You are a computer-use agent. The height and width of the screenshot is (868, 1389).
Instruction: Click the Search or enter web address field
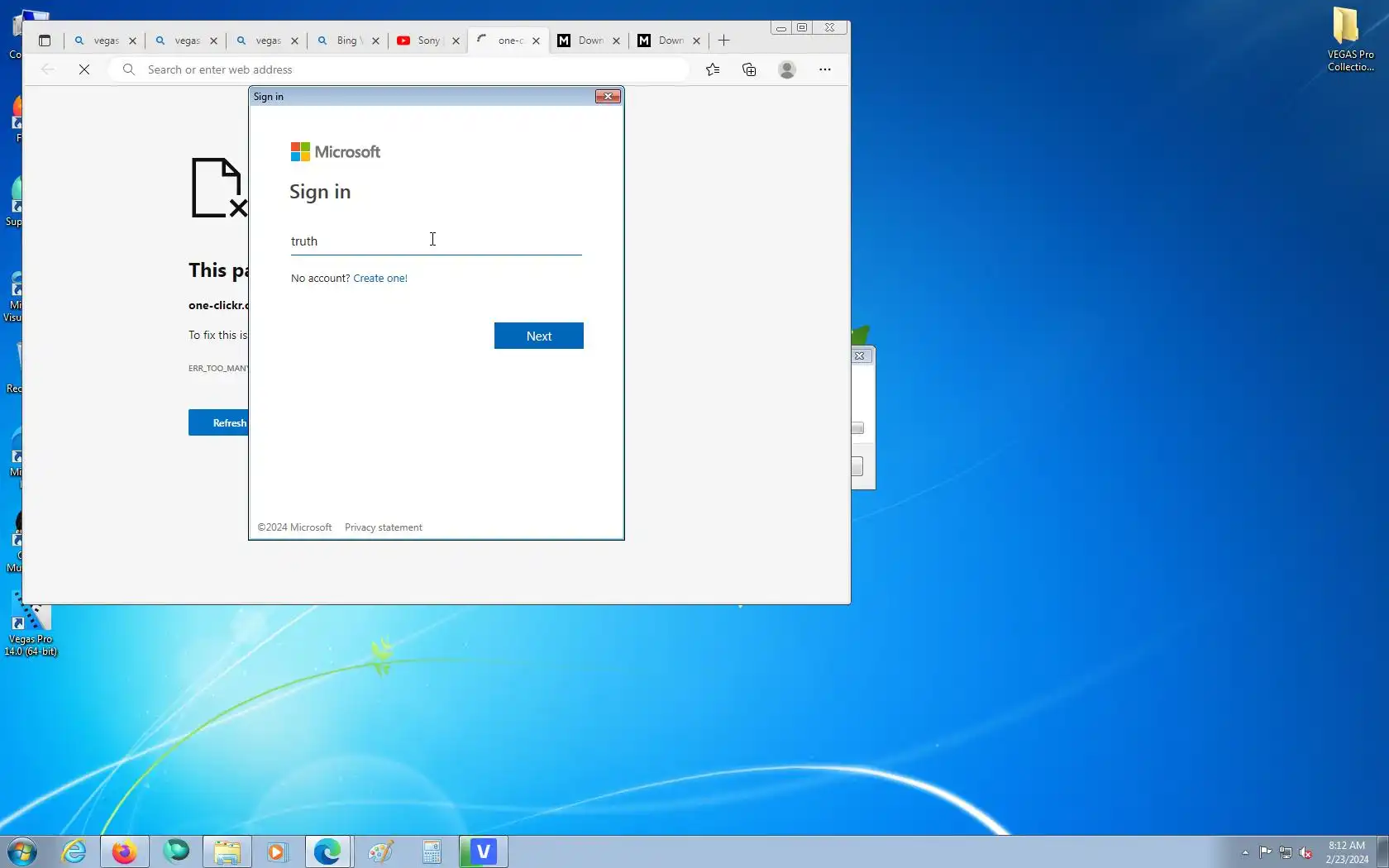399,69
